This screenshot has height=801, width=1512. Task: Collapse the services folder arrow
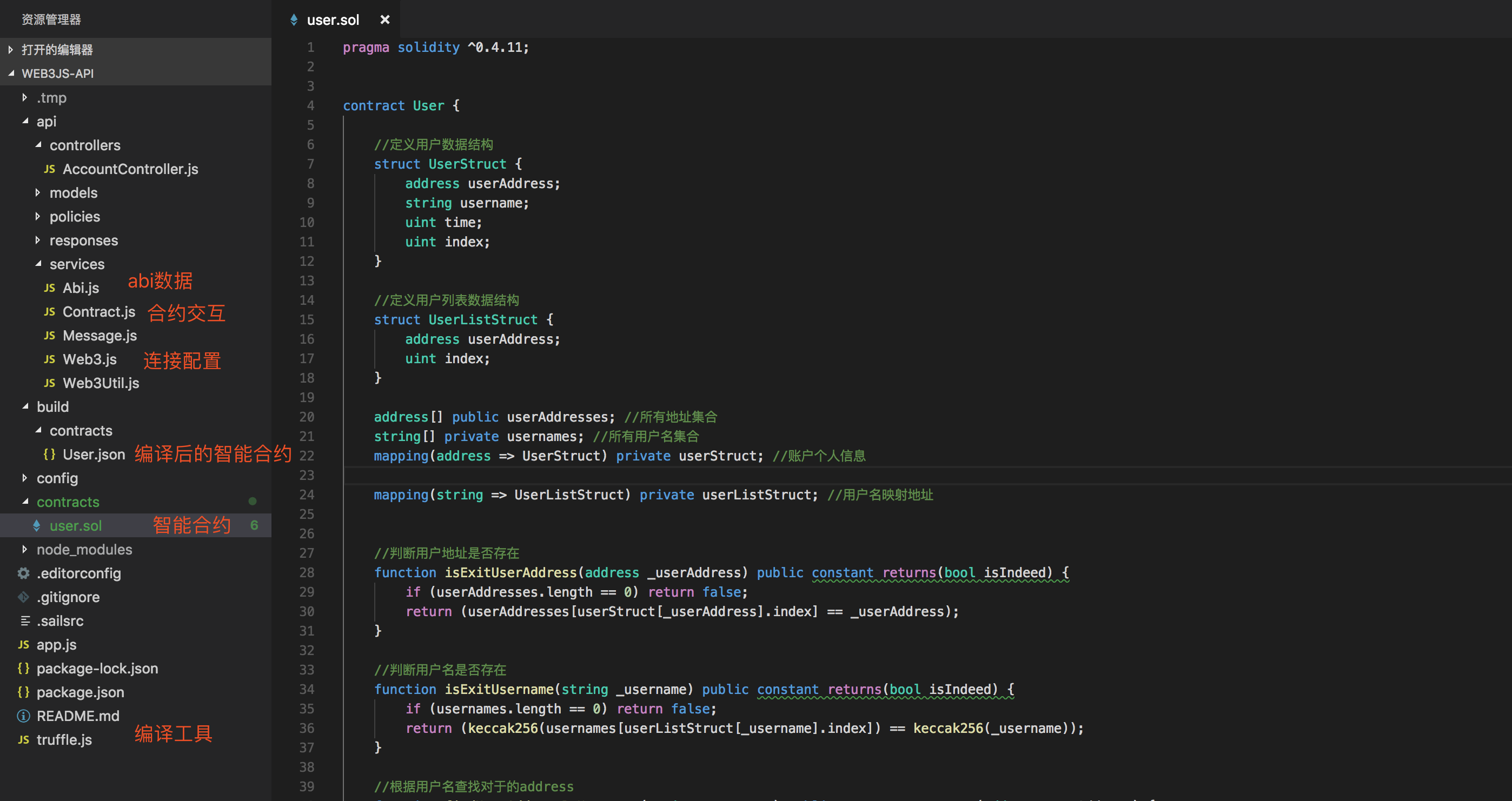click(37, 264)
